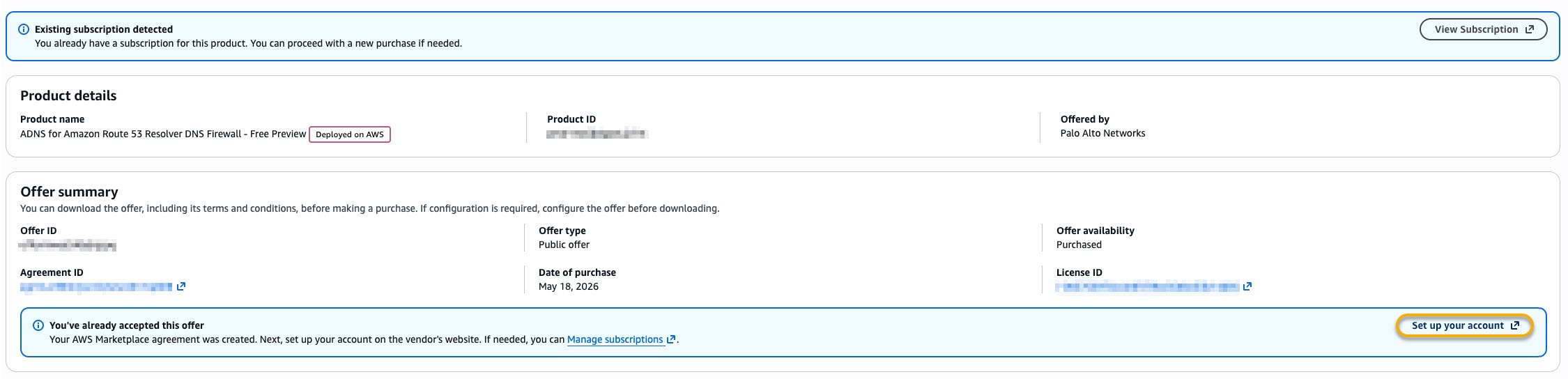Click external icon inside Set up your account
Image resolution: width=1568 pixels, height=379 pixels.
click(x=1514, y=325)
